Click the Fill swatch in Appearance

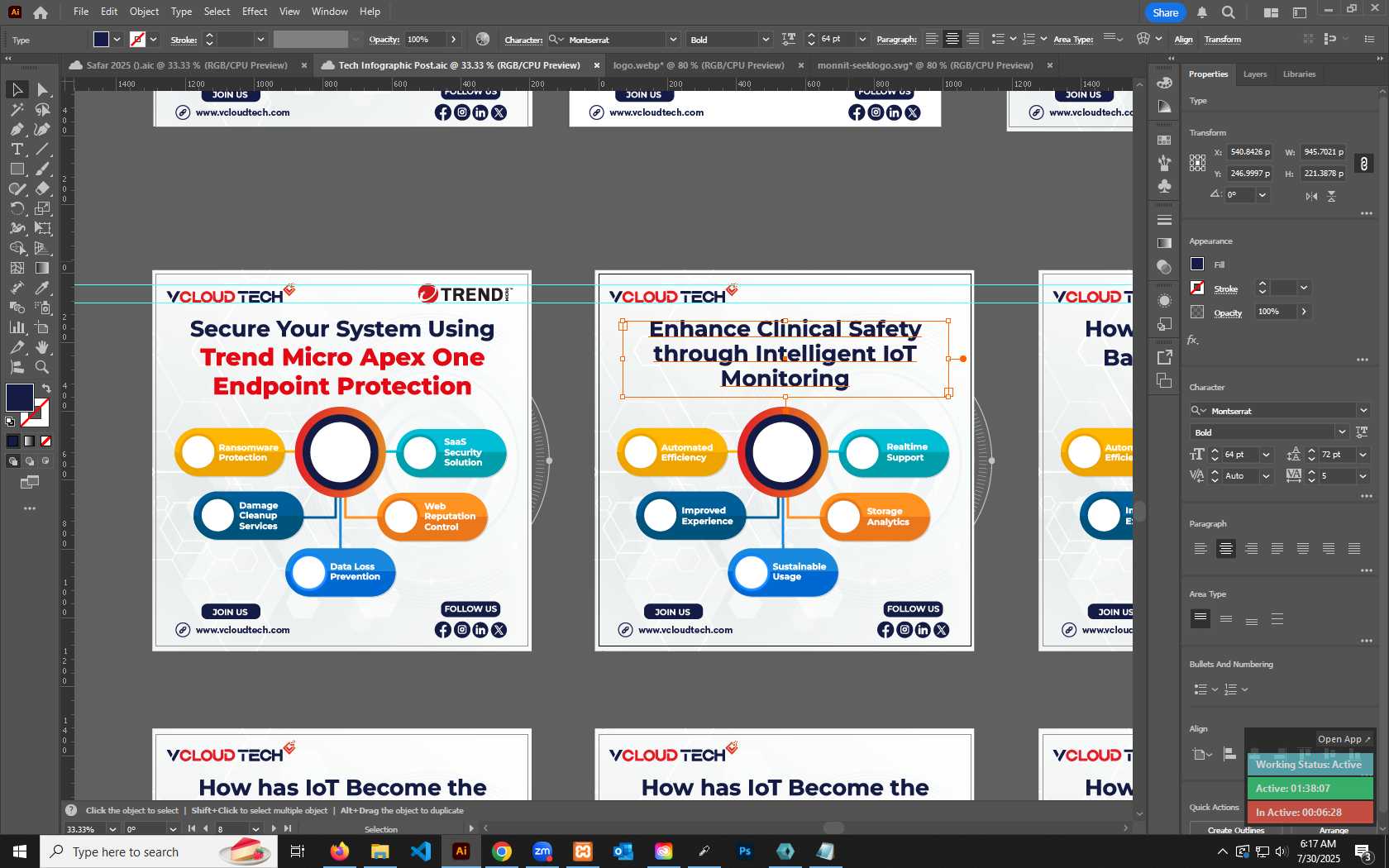pos(1197,264)
